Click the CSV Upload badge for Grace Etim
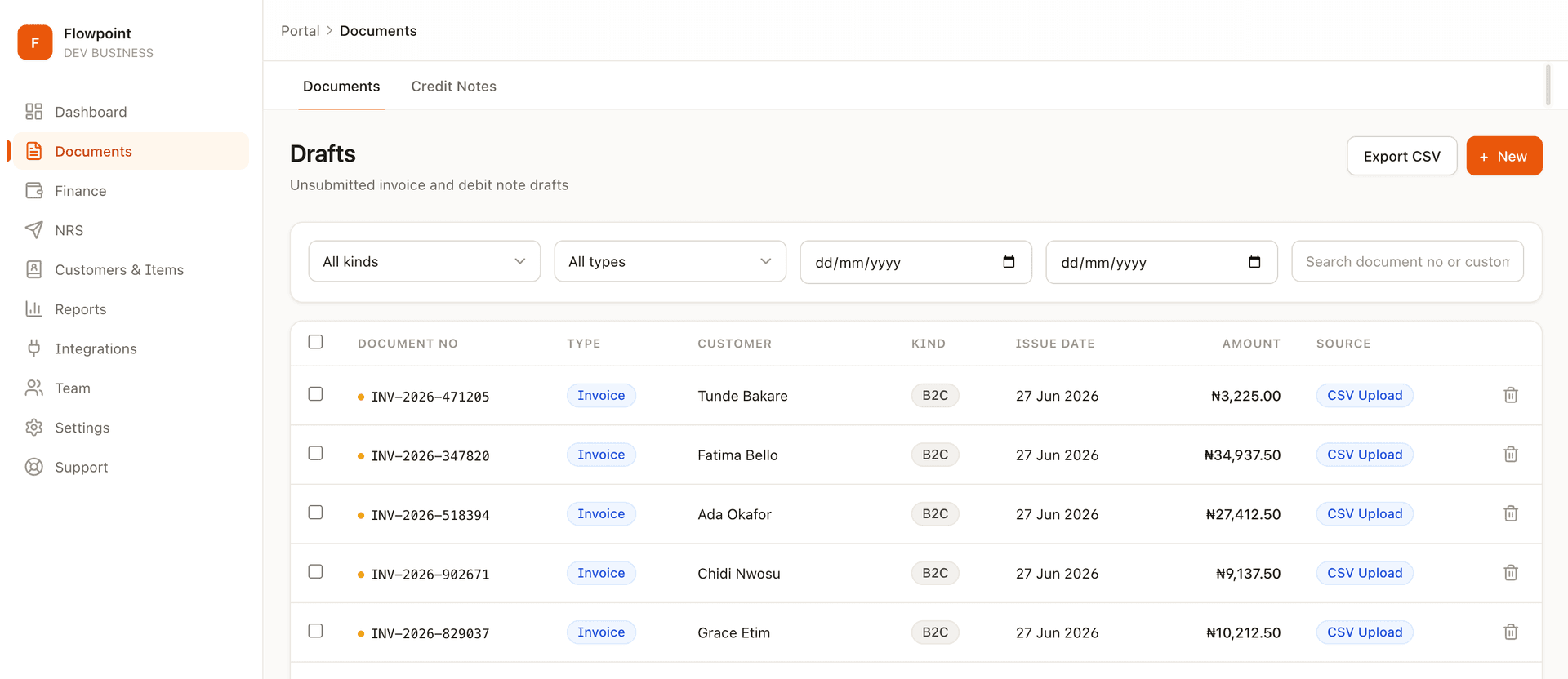The width and height of the screenshot is (1568, 679). click(1365, 632)
